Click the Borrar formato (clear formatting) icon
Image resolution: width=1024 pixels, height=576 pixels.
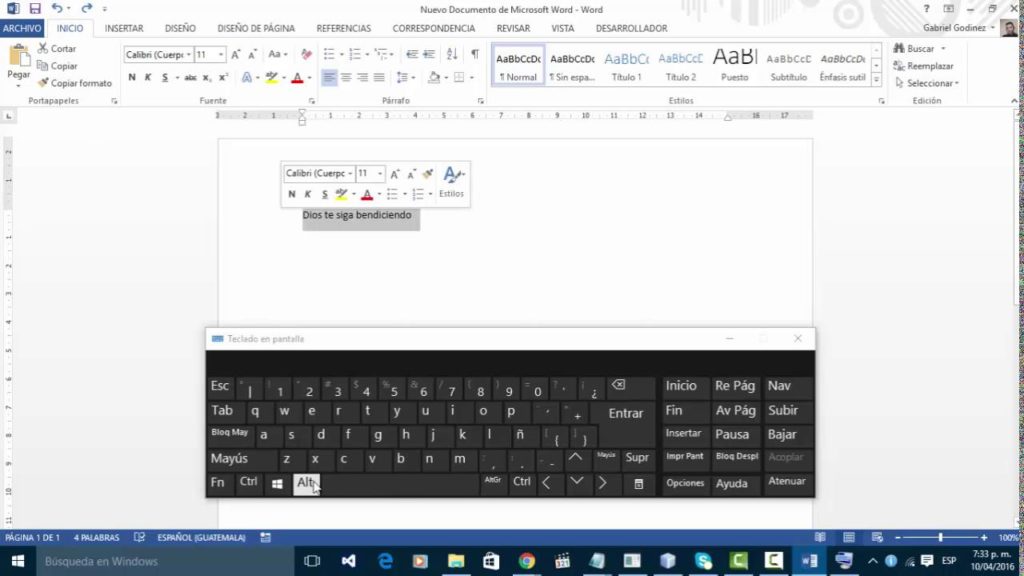(306, 55)
